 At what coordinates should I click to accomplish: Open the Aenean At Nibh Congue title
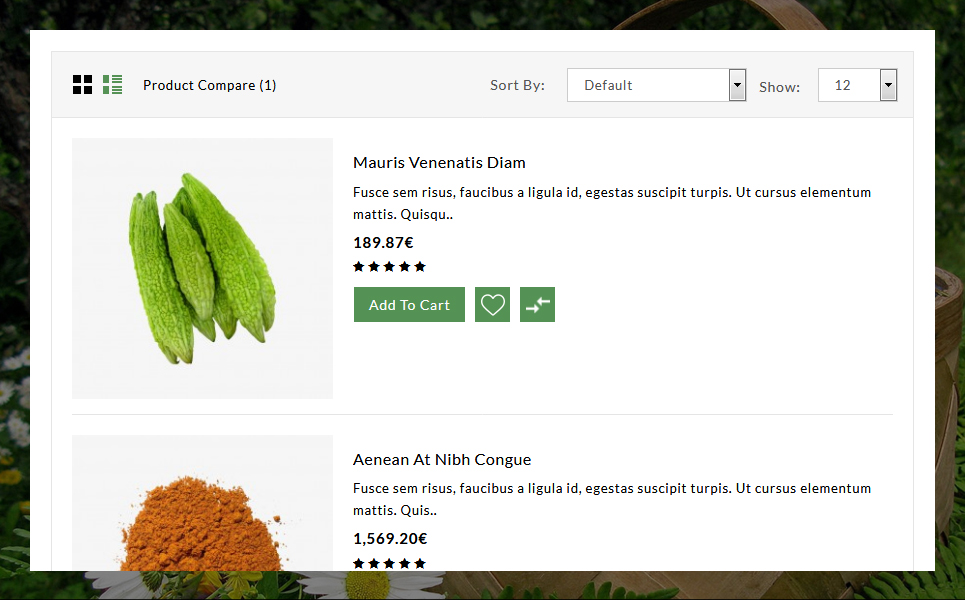[442, 460]
